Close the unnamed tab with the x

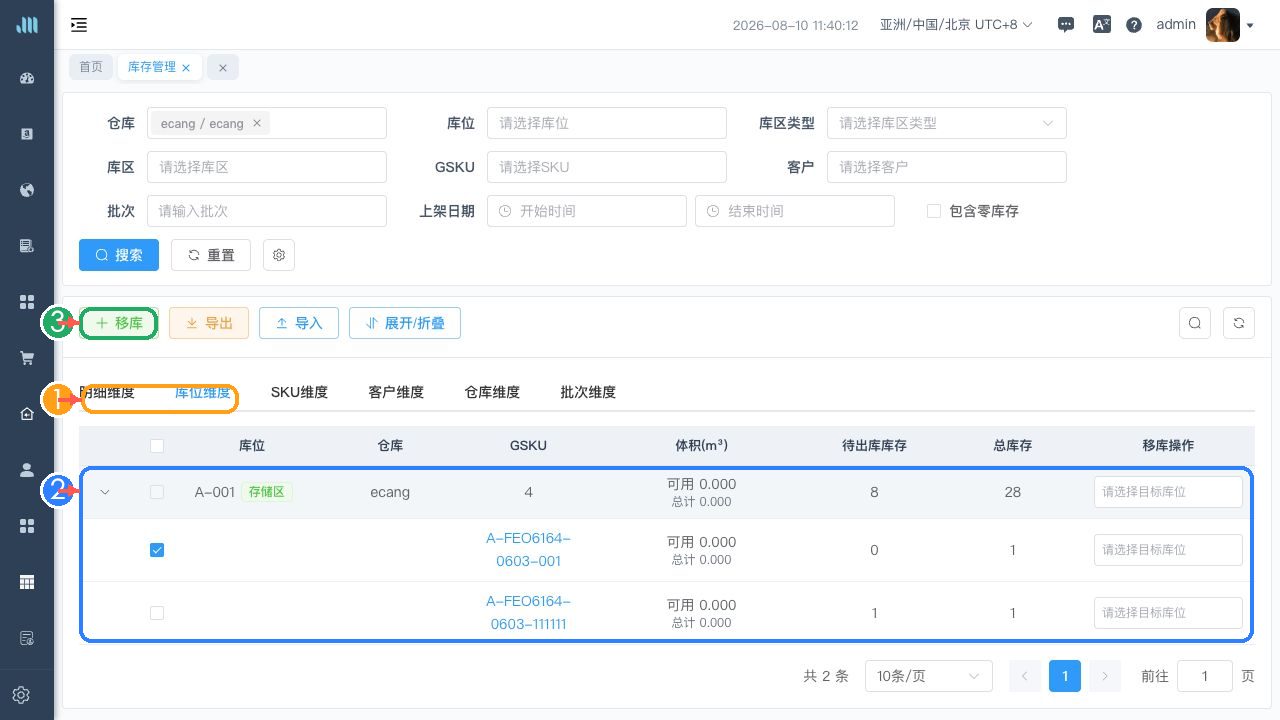point(223,68)
